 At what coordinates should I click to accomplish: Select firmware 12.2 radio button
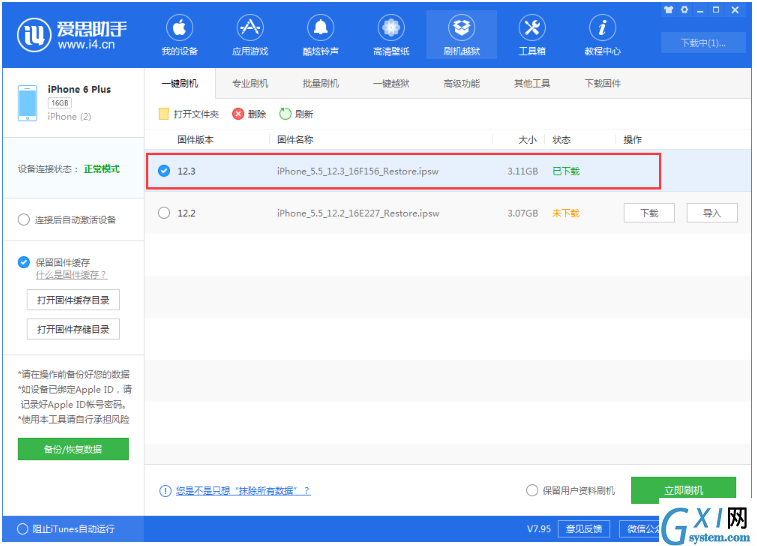tap(164, 213)
